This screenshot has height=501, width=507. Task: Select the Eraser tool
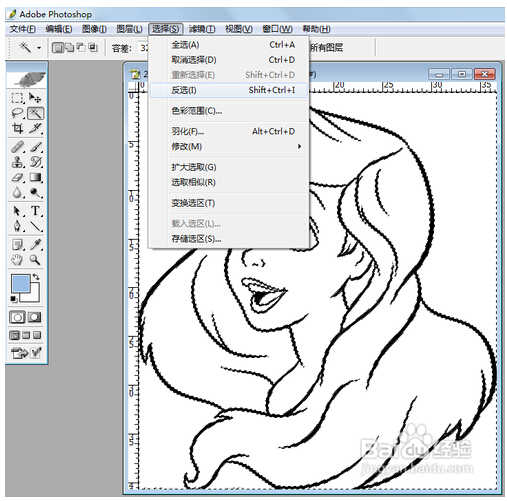17,177
